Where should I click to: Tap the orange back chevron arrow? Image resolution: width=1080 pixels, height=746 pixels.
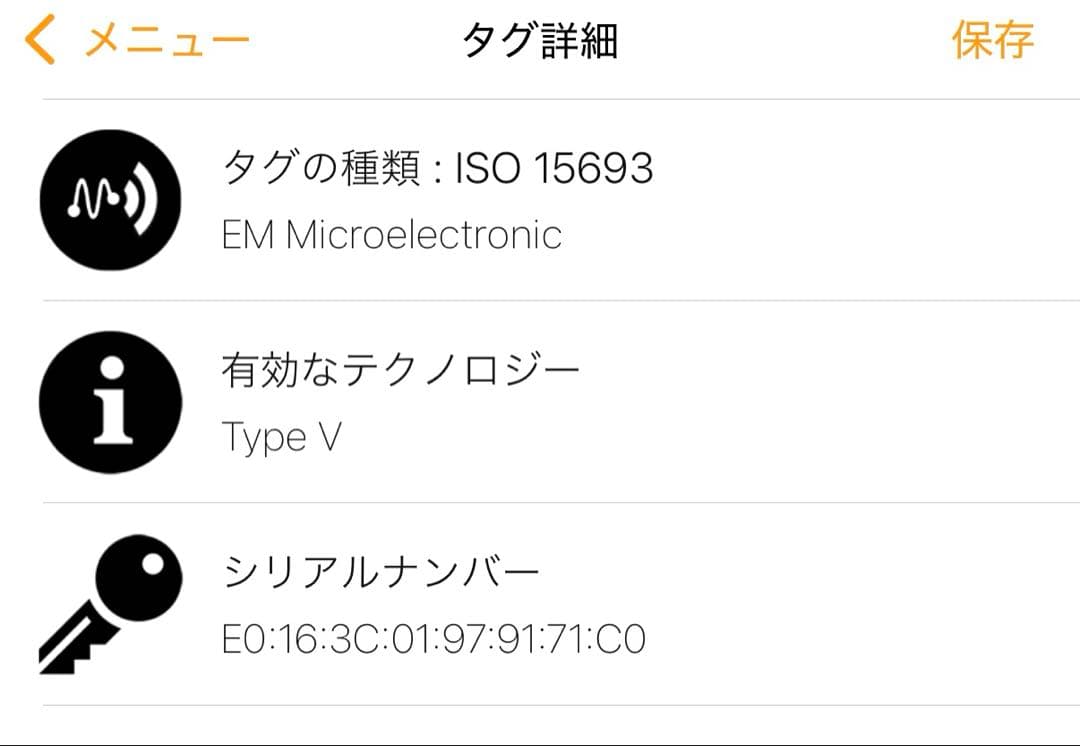(x=40, y=41)
